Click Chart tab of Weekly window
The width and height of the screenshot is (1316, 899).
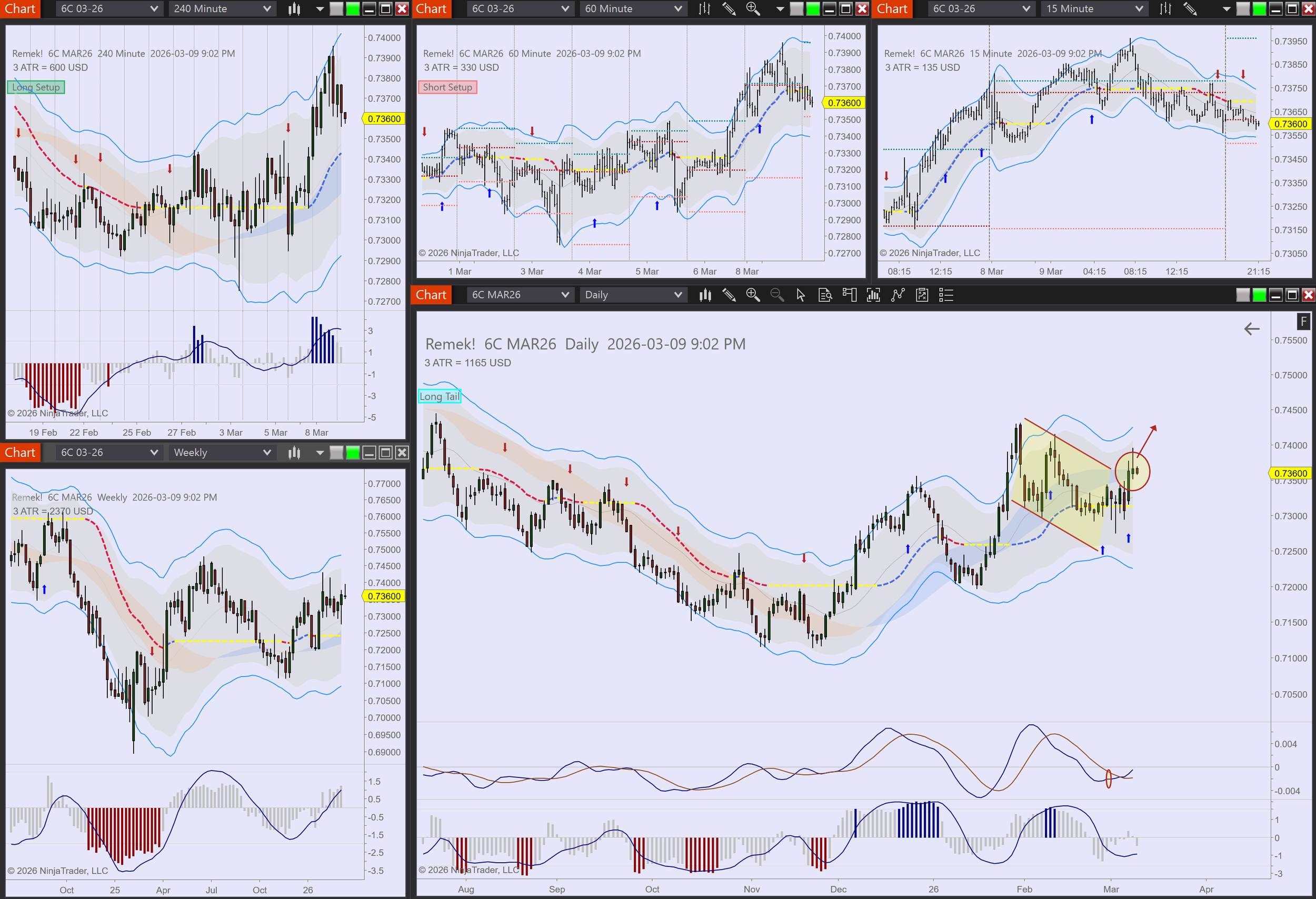click(20, 452)
